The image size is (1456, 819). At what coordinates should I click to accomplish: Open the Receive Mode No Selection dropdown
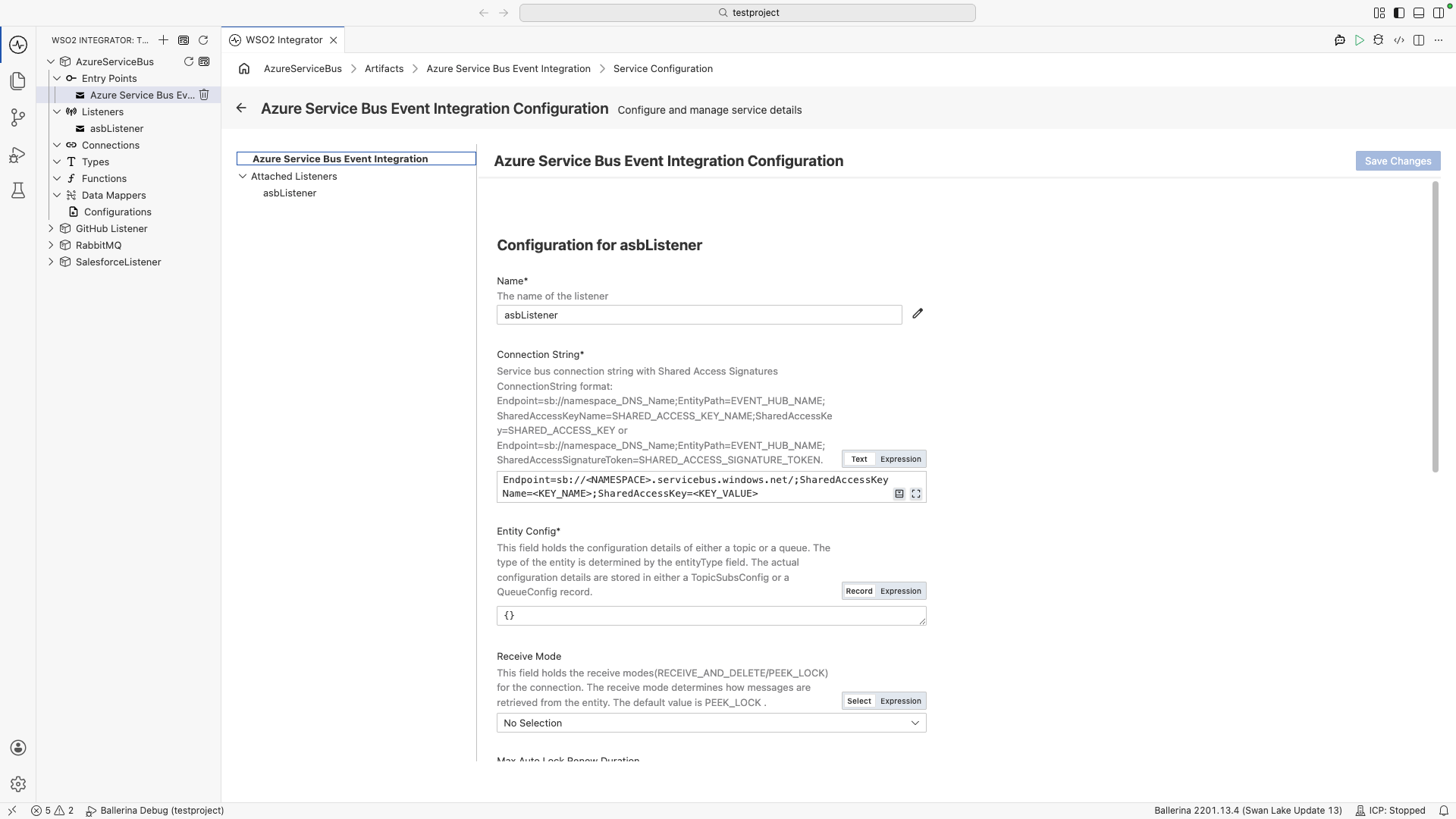[711, 723]
